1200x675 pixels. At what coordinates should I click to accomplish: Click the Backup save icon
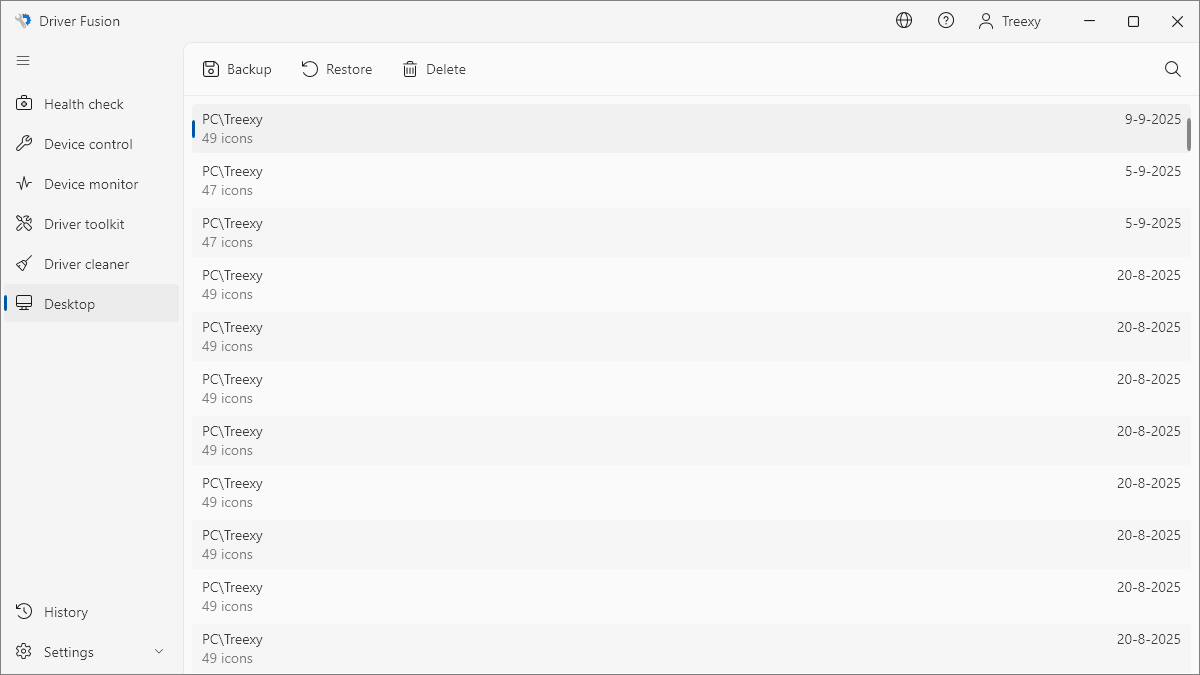(x=211, y=69)
